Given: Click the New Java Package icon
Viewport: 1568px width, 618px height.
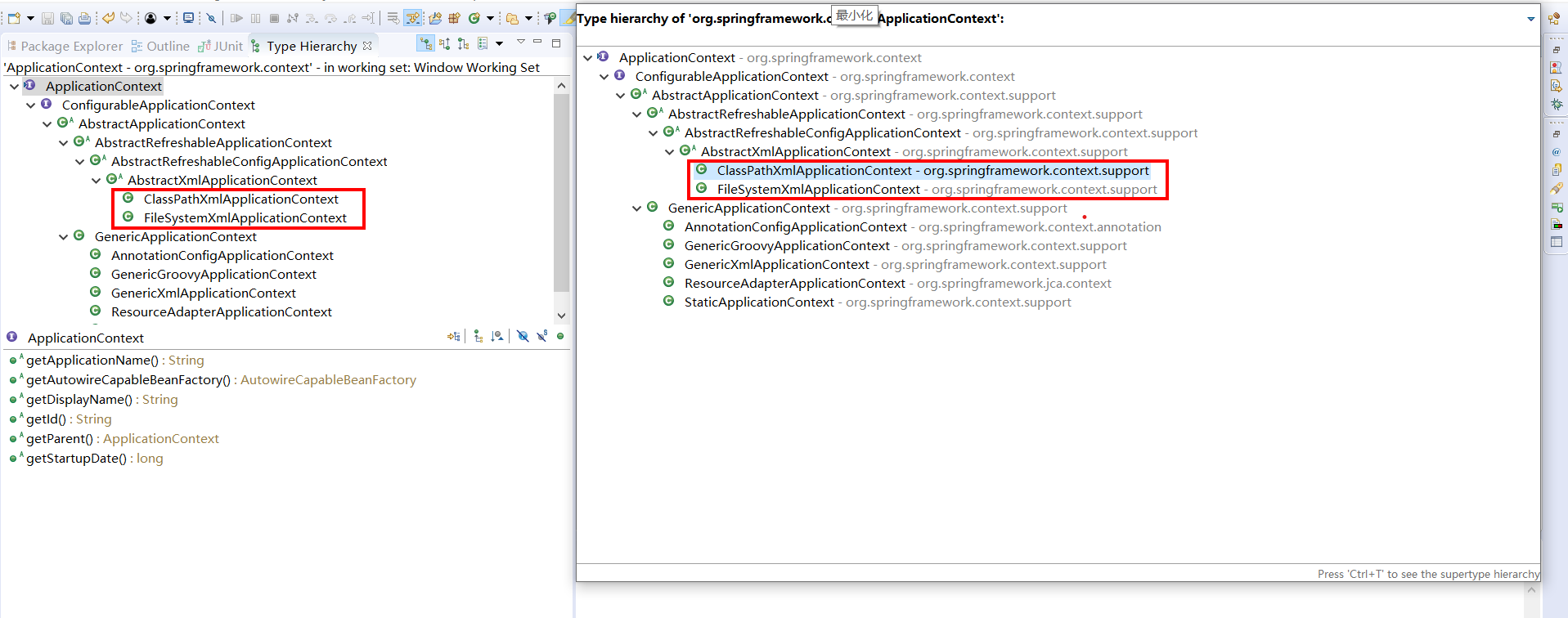Looking at the screenshot, I should coord(454,18).
